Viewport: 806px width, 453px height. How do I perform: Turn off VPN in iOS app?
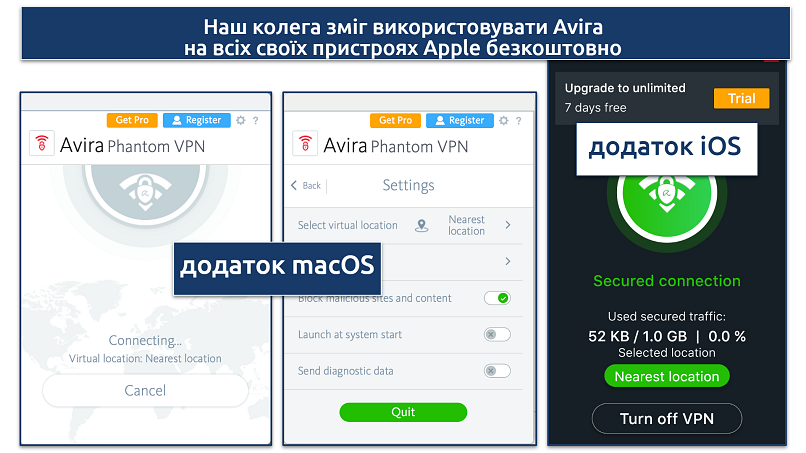[667, 419]
